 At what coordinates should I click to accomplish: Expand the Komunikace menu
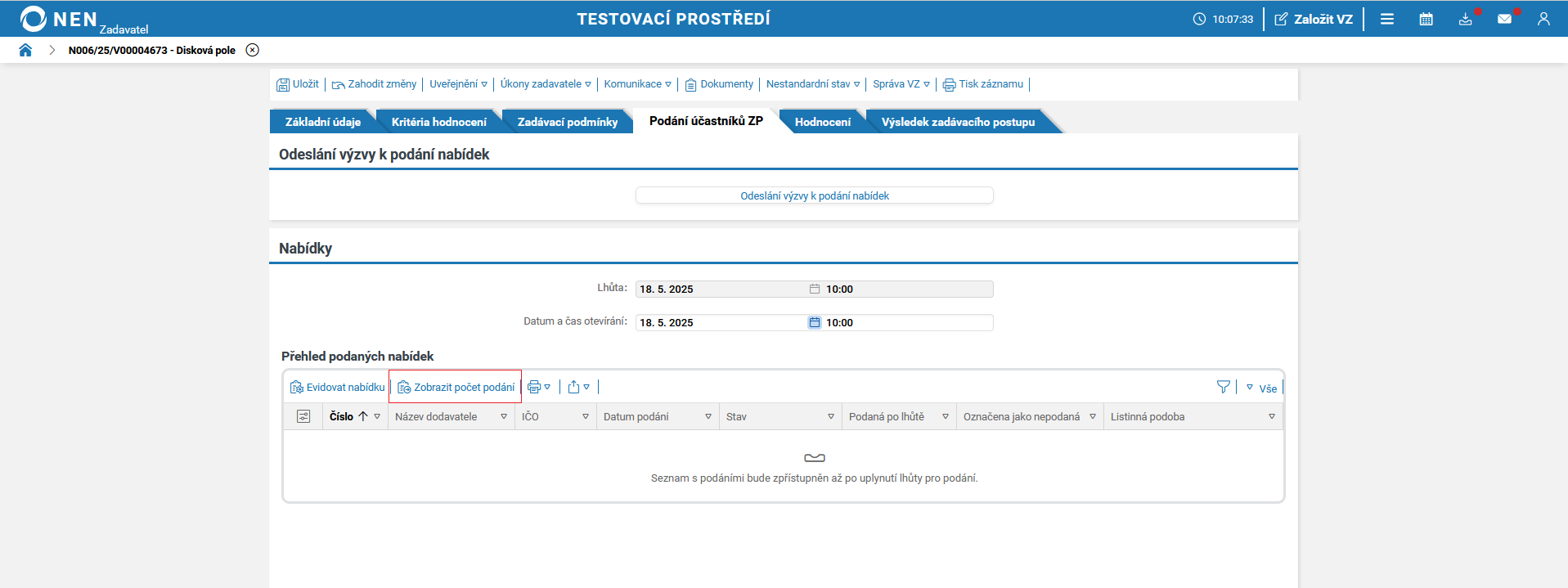pos(637,84)
